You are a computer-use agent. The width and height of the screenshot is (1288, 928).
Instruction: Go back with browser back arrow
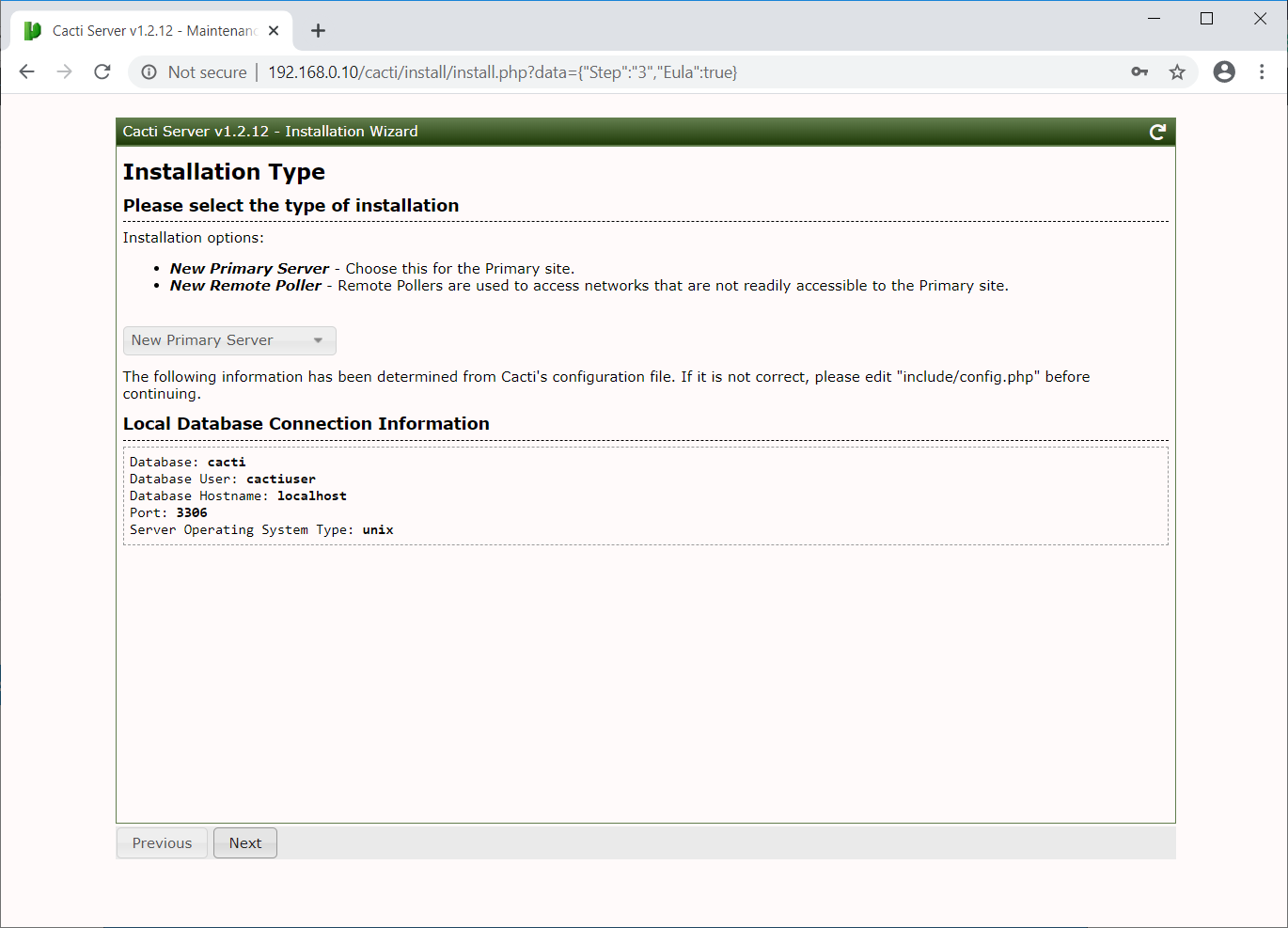click(26, 72)
